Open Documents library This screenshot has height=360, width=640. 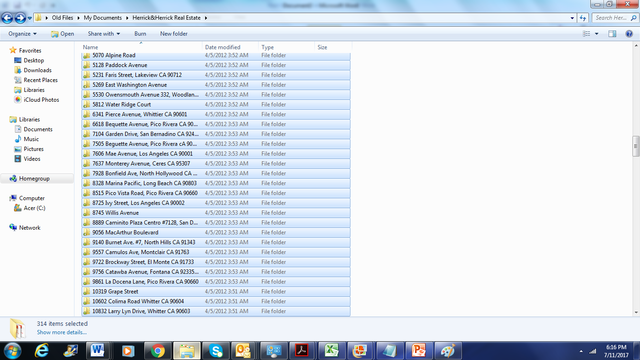pyautogui.click(x=38, y=129)
